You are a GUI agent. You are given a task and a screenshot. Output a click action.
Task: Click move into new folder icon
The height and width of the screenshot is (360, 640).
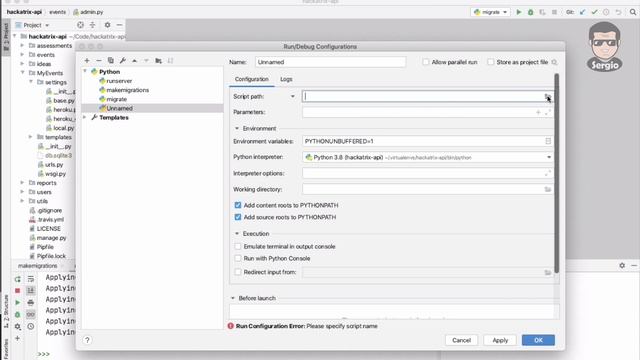[x=158, y=60]
